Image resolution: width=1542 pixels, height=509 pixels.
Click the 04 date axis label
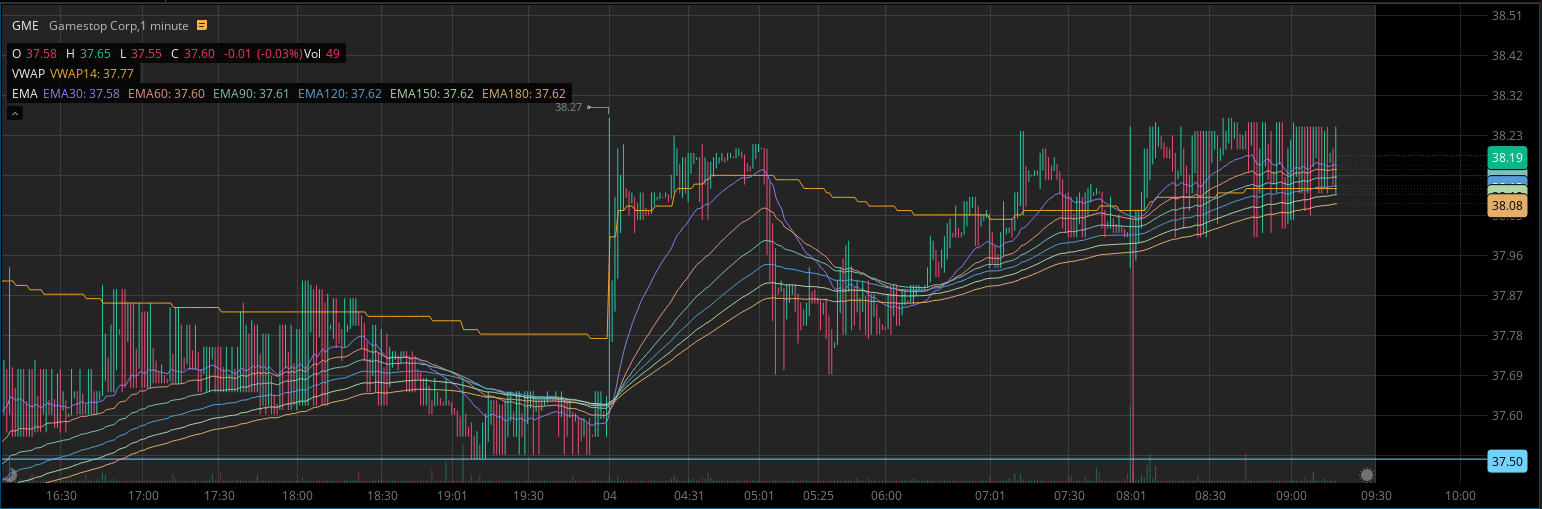tap(610, 495)
